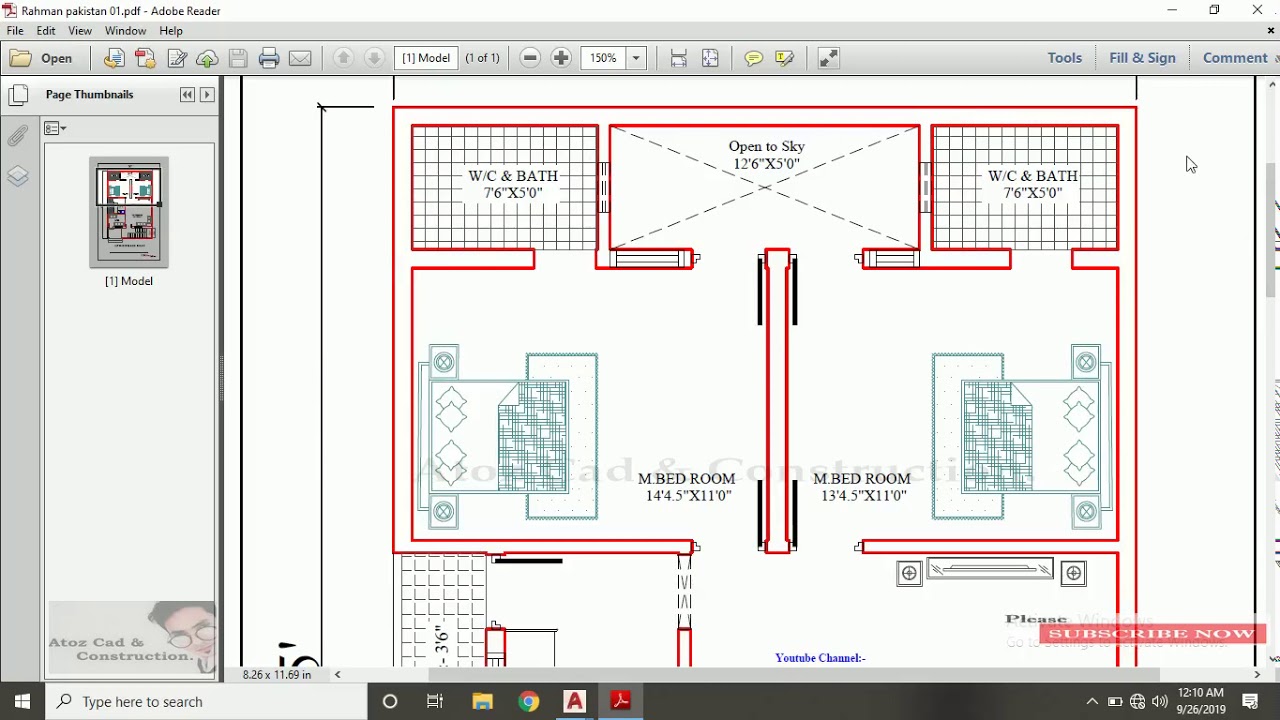1280x720 pixels.
Task: Click Adobe Reader taskbar icon
Action: [x=620, y=702]
